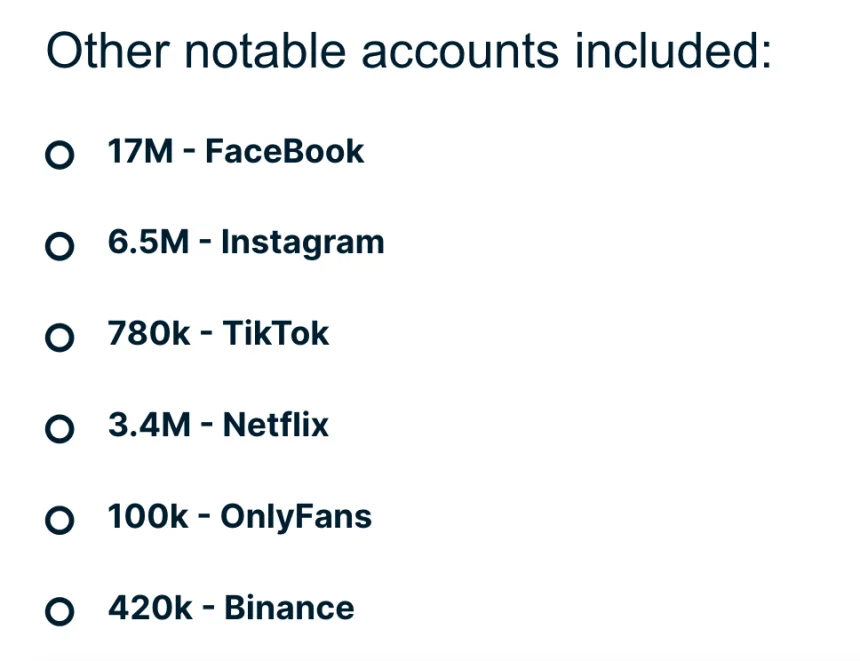The height and width of the screenshot is (661, 860).
Task: Select the OnlyFans text in the list
Action: tap(296, 517)
